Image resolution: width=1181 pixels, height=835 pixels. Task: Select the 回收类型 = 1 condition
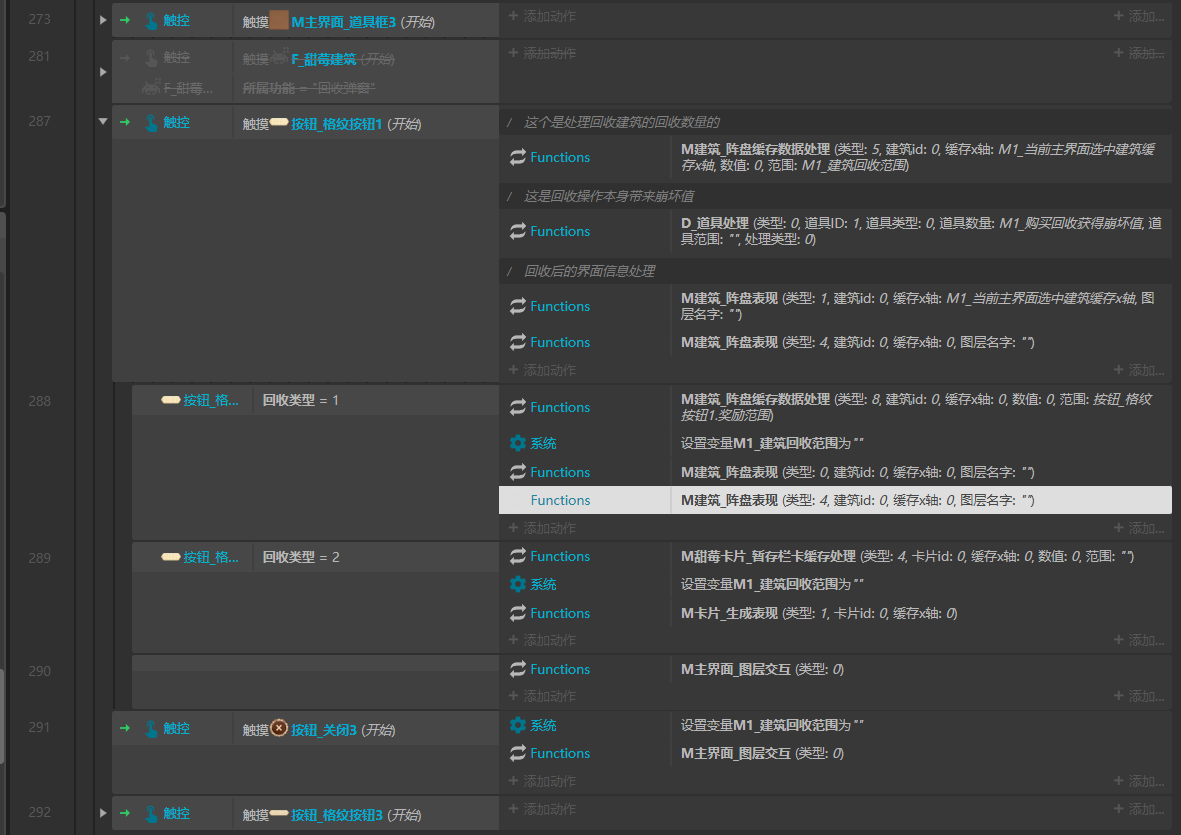click(x=300, y=400)
